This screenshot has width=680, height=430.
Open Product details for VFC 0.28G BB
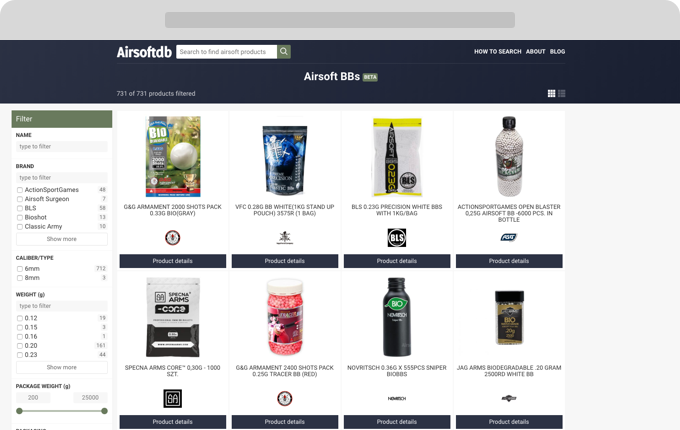click(x=284, y=261)
